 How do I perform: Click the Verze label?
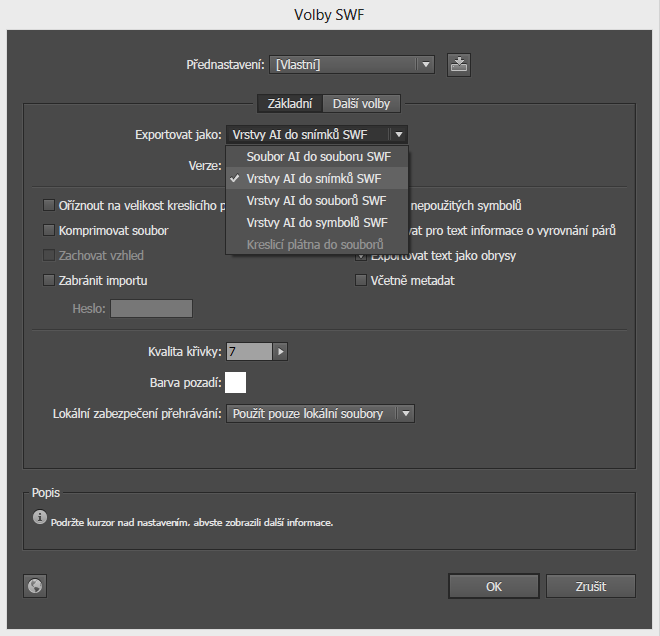[x=205, y=166]
